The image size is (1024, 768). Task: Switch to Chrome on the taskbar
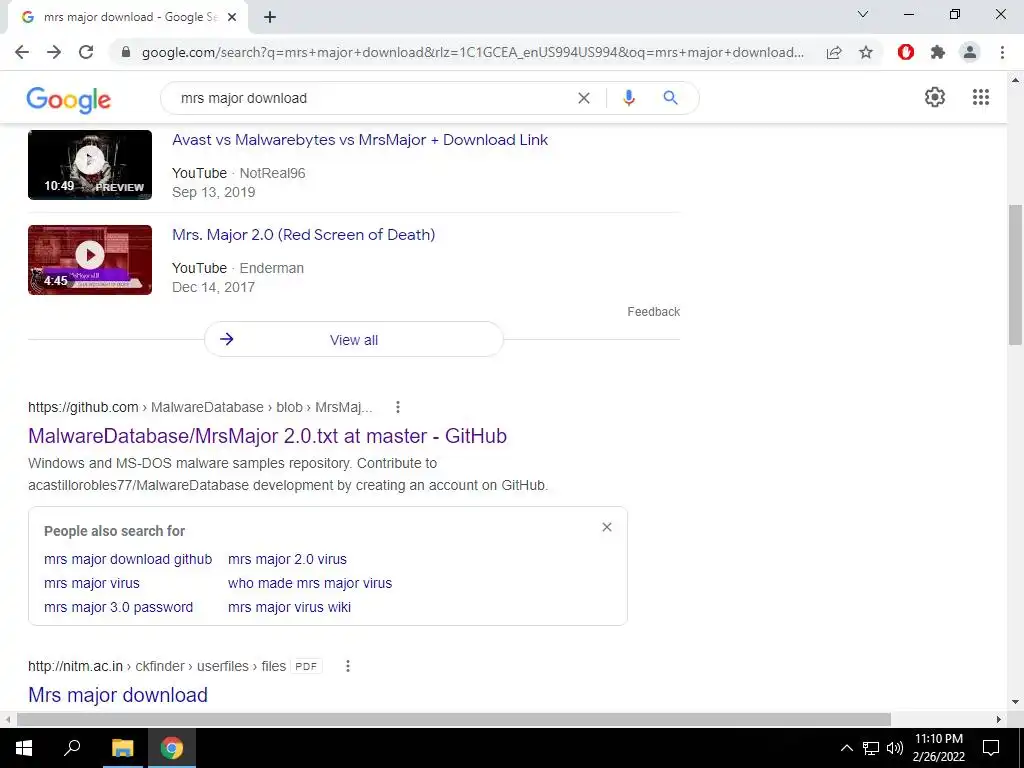pos(172,748)
